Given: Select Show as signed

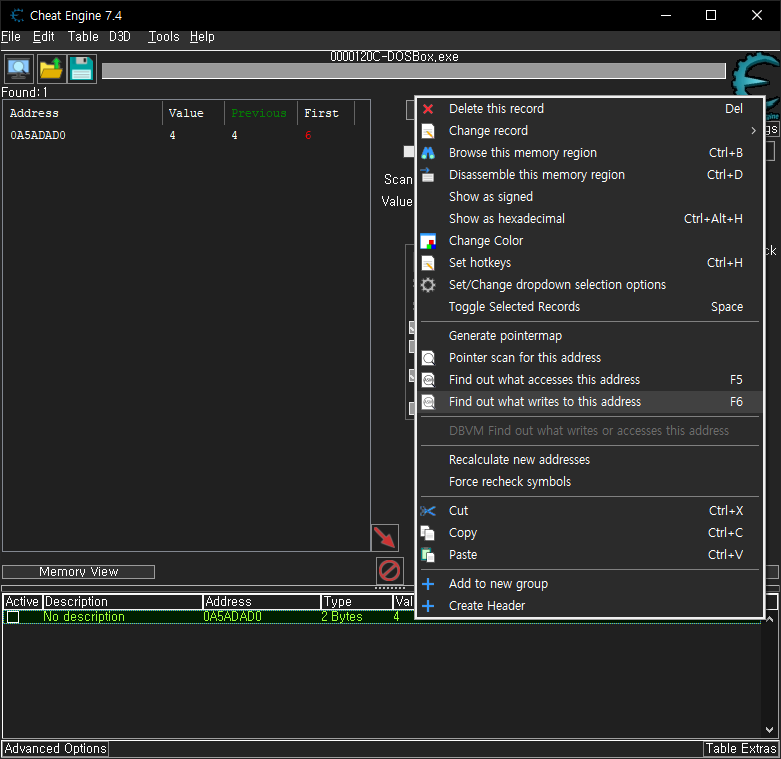Looking at the screenshot, I should (590, 197).
